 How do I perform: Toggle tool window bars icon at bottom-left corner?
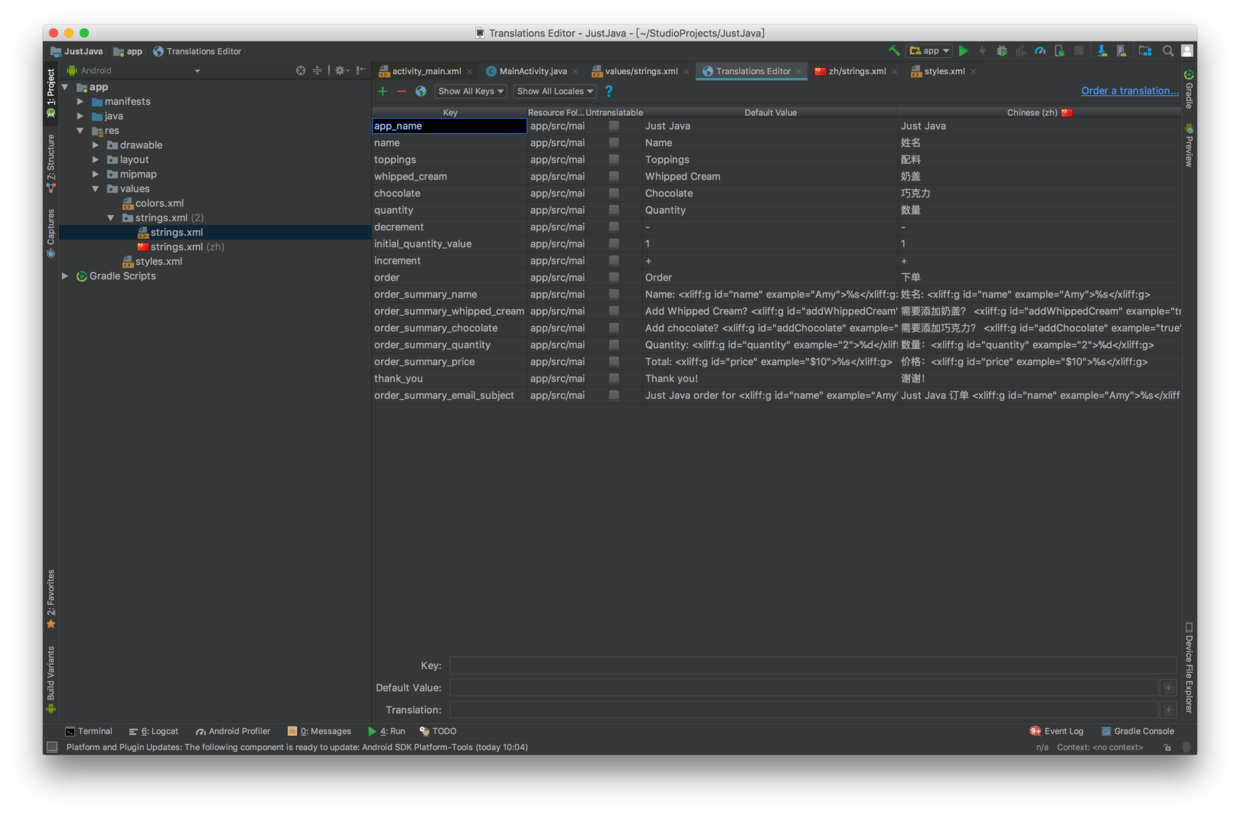pos(52,747)
